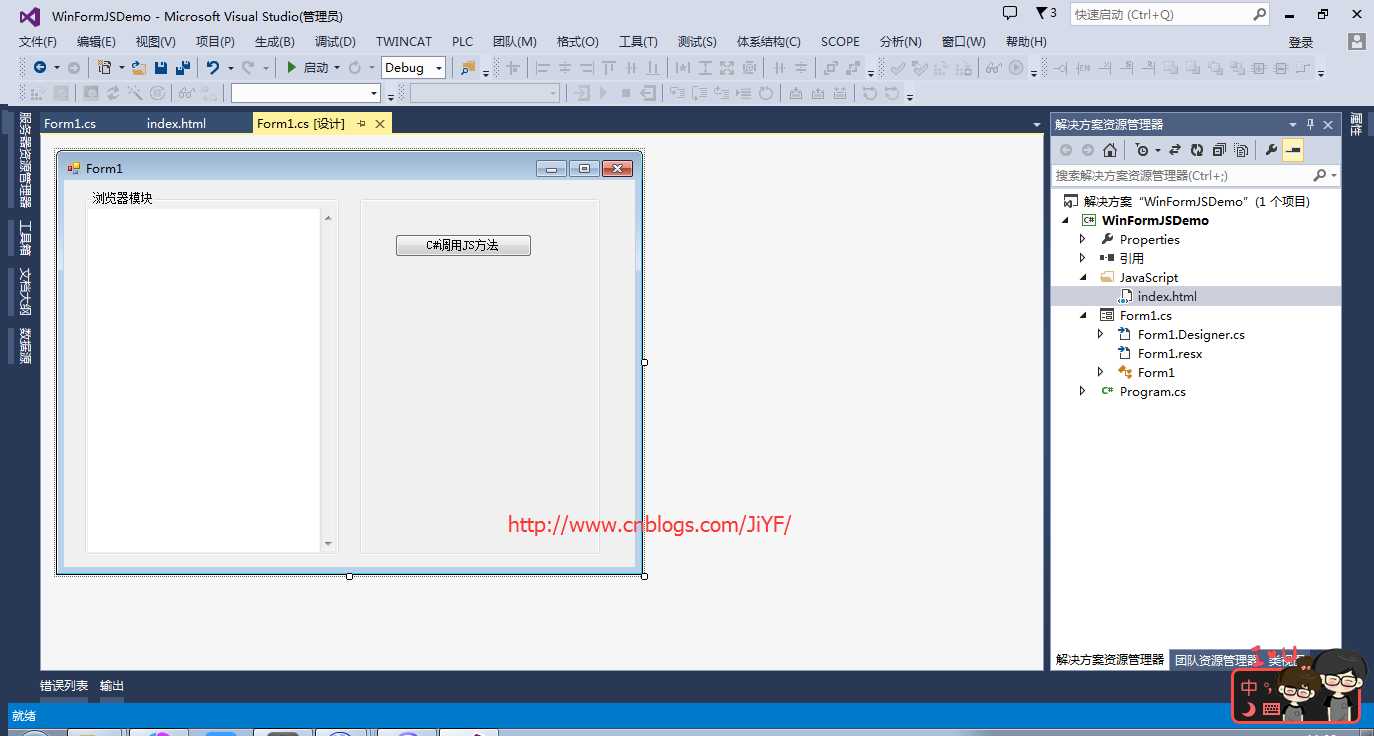Screen dimensions: 1374x736
Task: Click Properties wrench icon in Solution Explorer
Action: [x=1271, y=150]
